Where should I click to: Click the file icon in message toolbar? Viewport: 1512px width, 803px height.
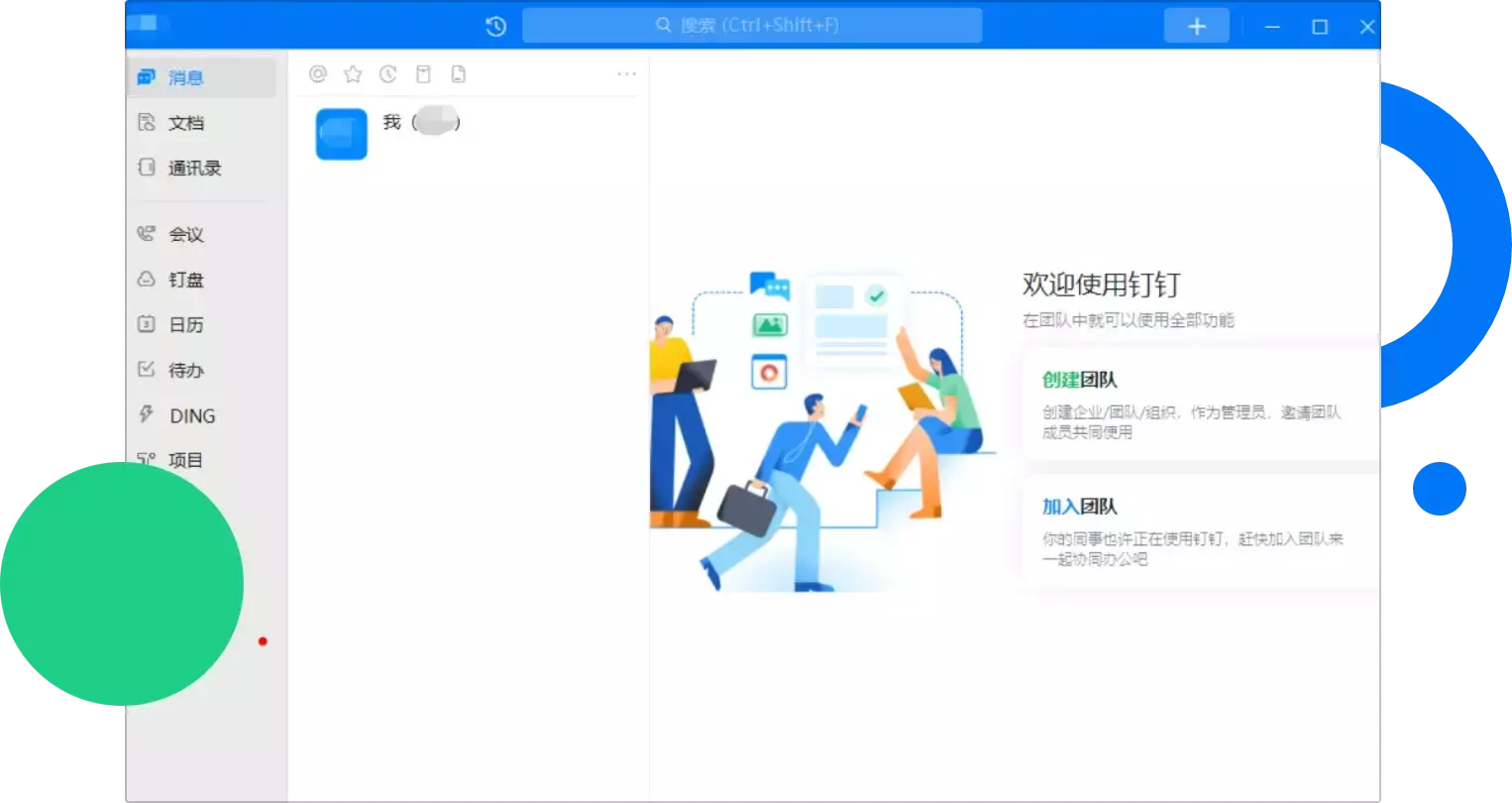click(x=458, y=73)
